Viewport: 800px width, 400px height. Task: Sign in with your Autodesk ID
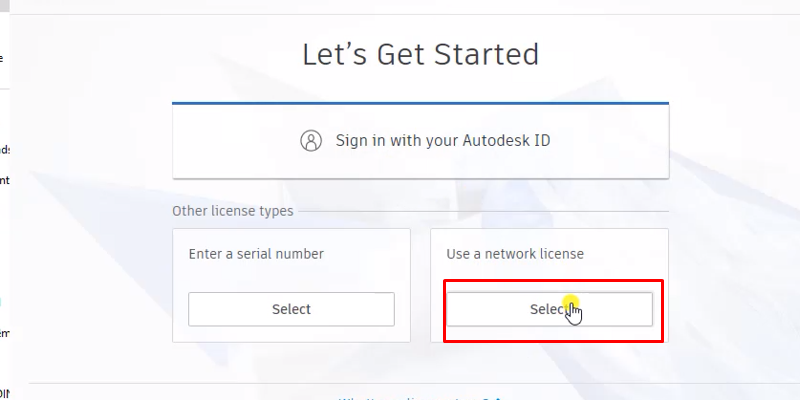(x=420, y=140)
